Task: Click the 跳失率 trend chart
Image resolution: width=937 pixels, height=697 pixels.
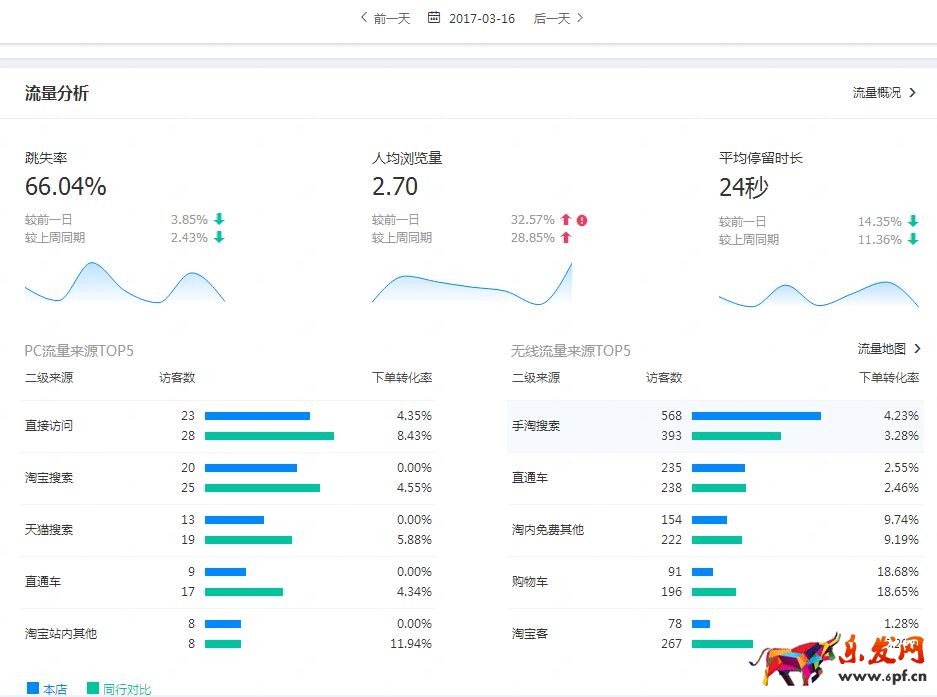Action: click(x=124, y=283)
